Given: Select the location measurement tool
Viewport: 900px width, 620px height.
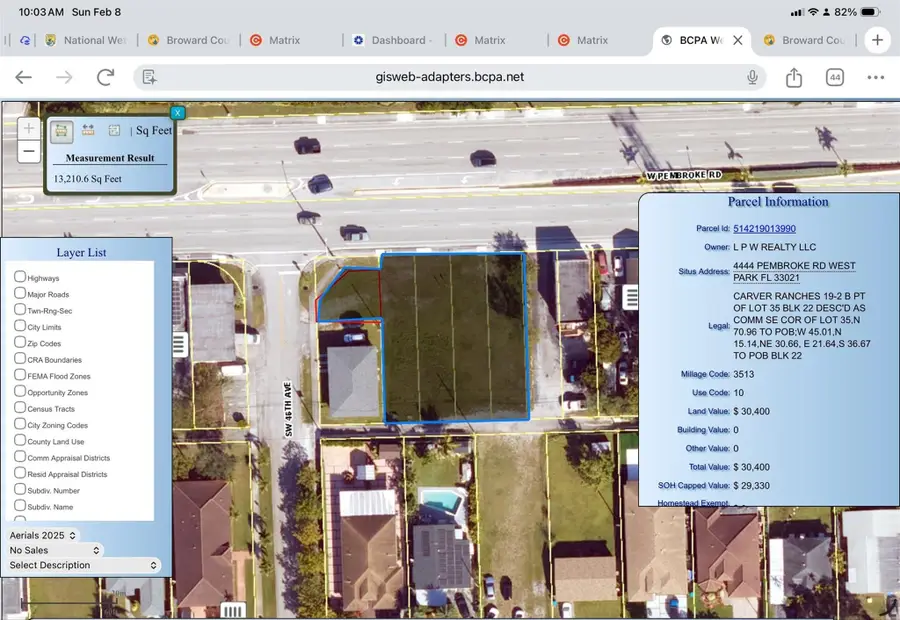Looking at the screenshot, I should click(114, 130).
